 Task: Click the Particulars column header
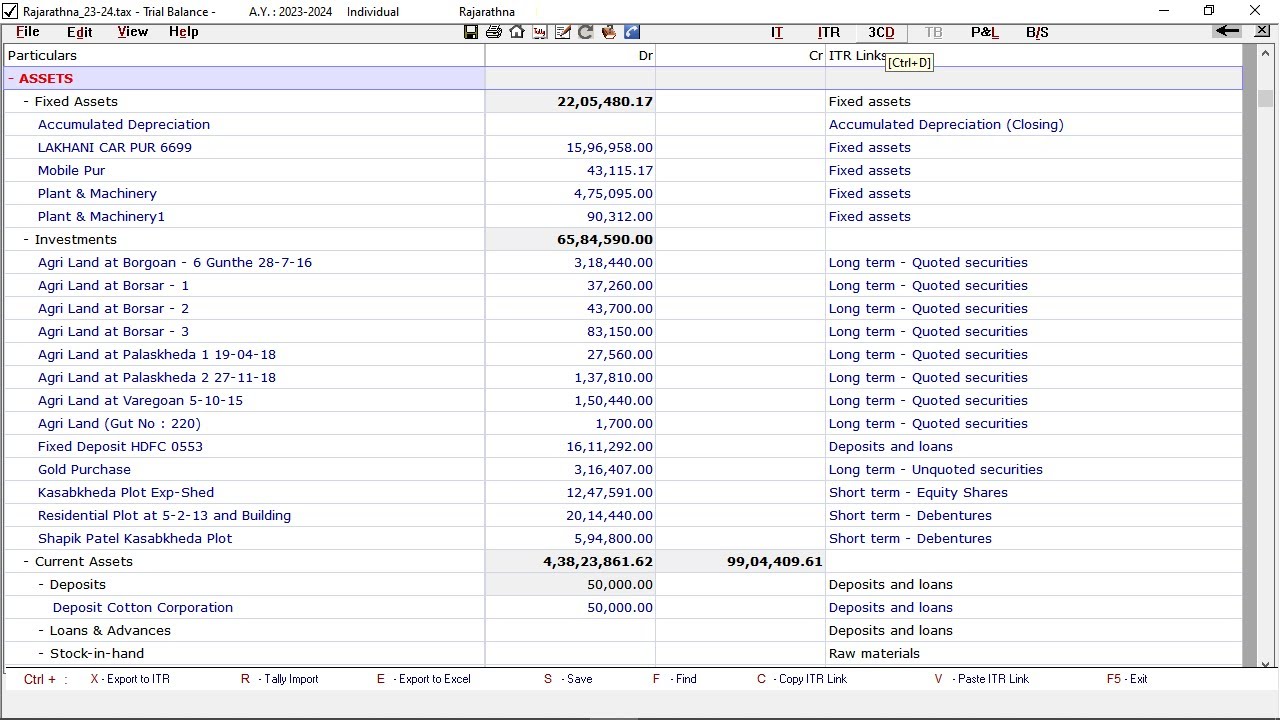245,55
